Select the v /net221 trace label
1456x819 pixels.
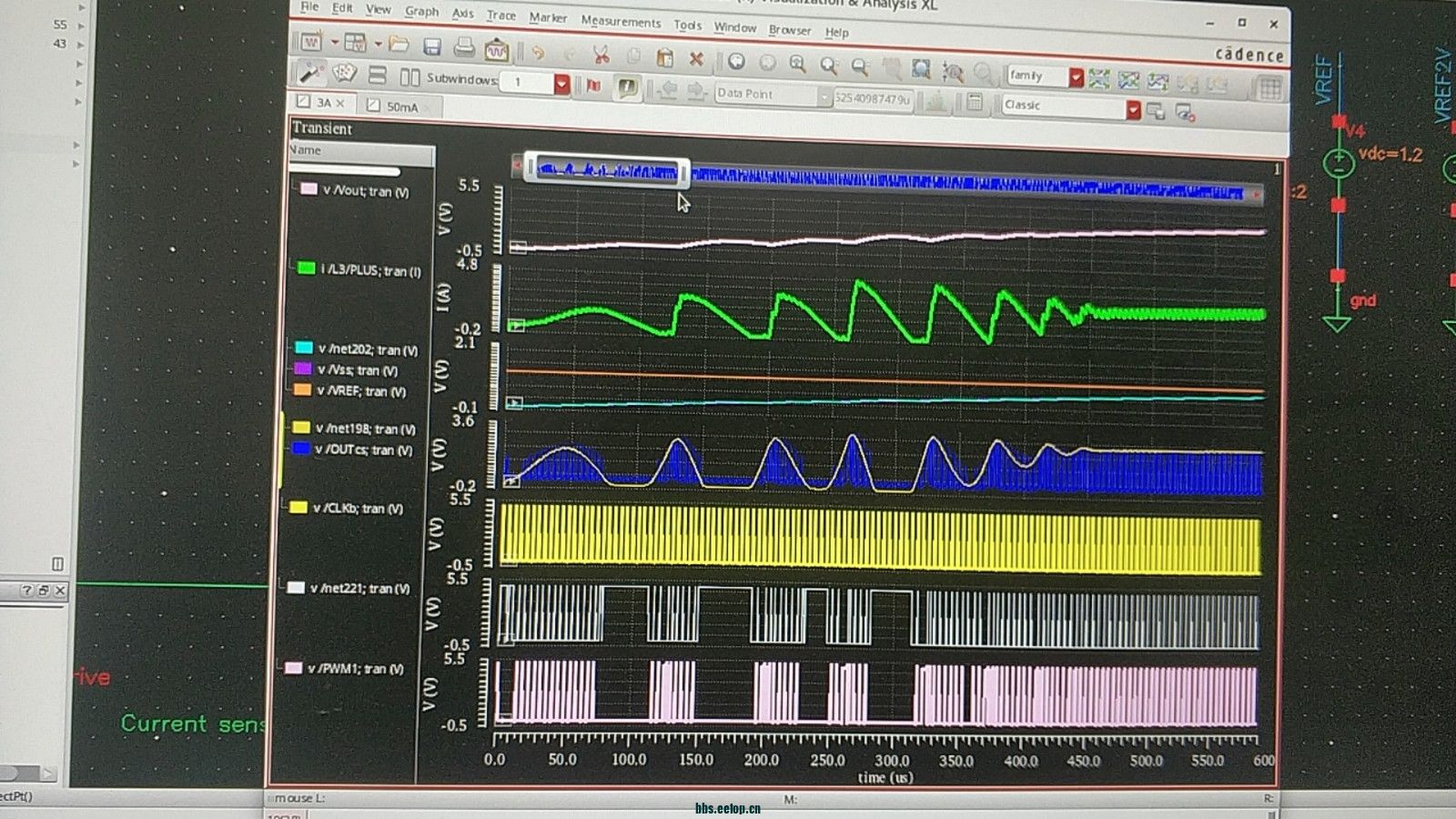click(359, 588)
